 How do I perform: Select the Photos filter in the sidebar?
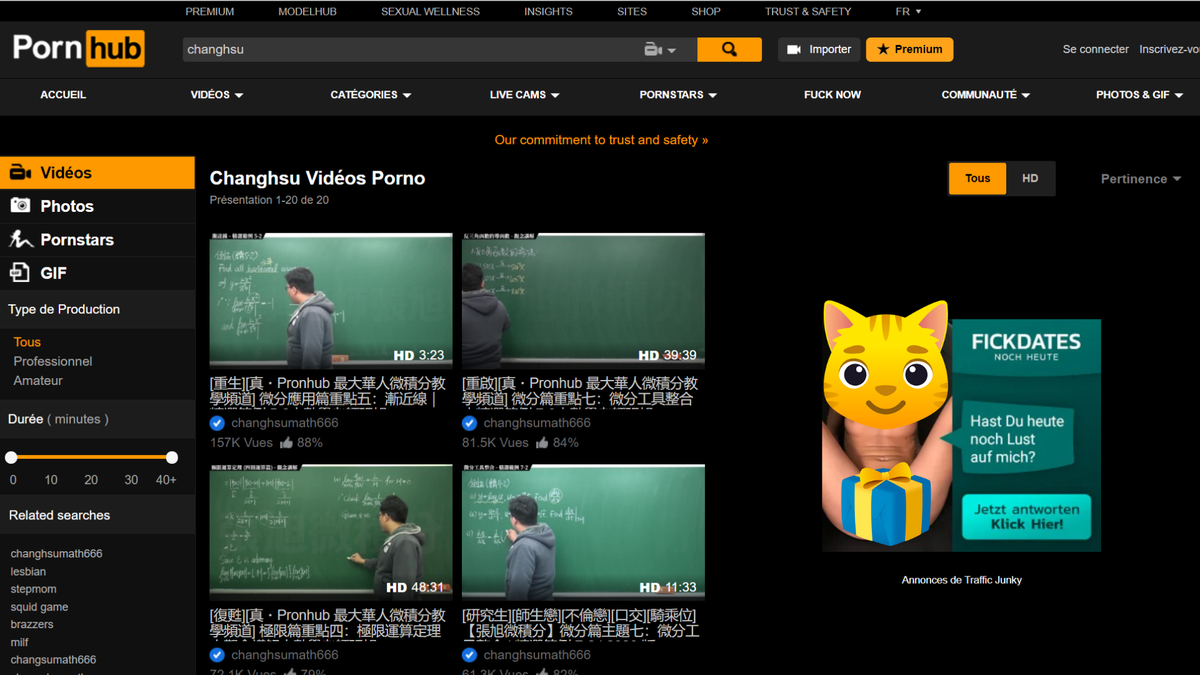tap(97, 206)
